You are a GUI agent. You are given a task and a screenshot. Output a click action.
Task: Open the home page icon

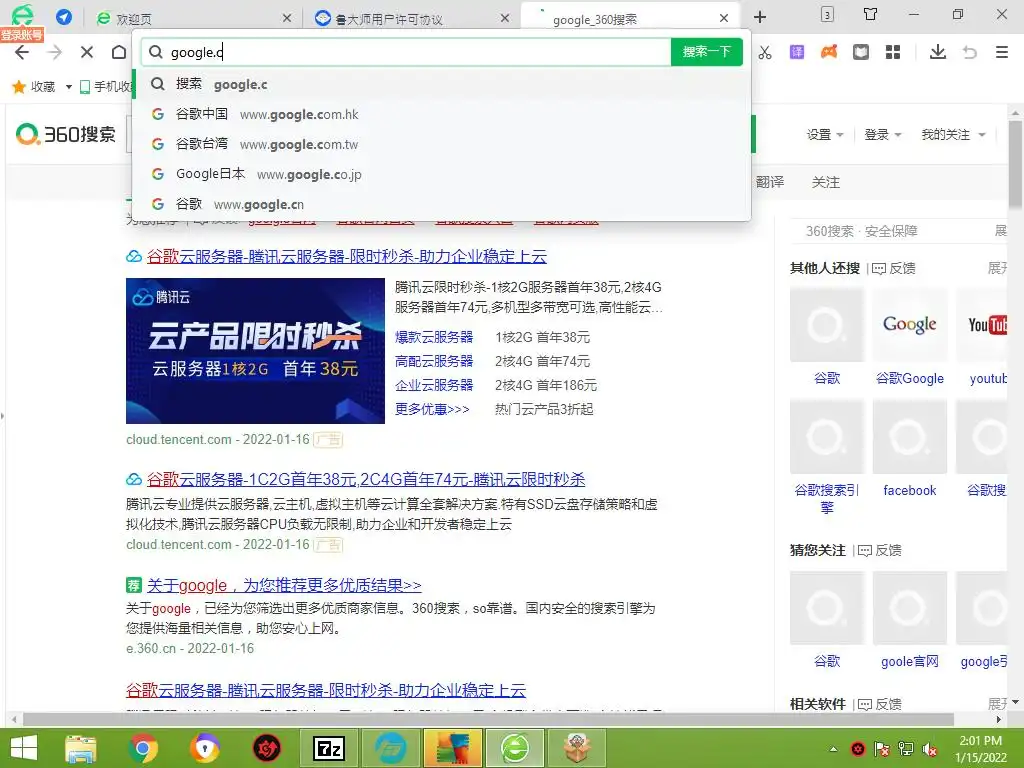tap(119, 52)
